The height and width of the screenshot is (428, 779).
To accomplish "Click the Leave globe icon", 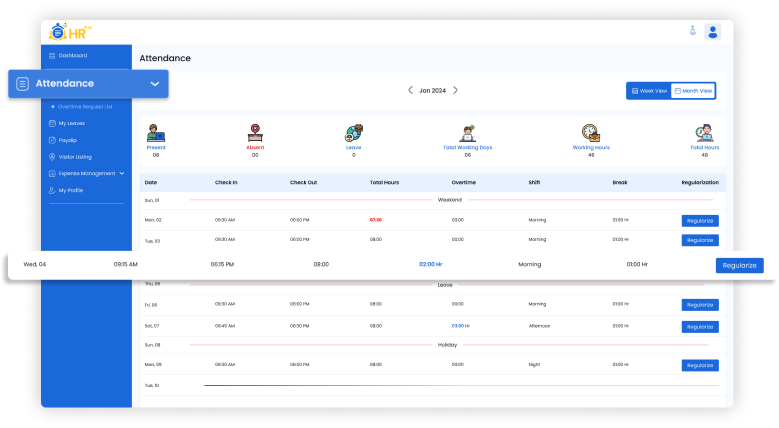I will click(354, 133).
